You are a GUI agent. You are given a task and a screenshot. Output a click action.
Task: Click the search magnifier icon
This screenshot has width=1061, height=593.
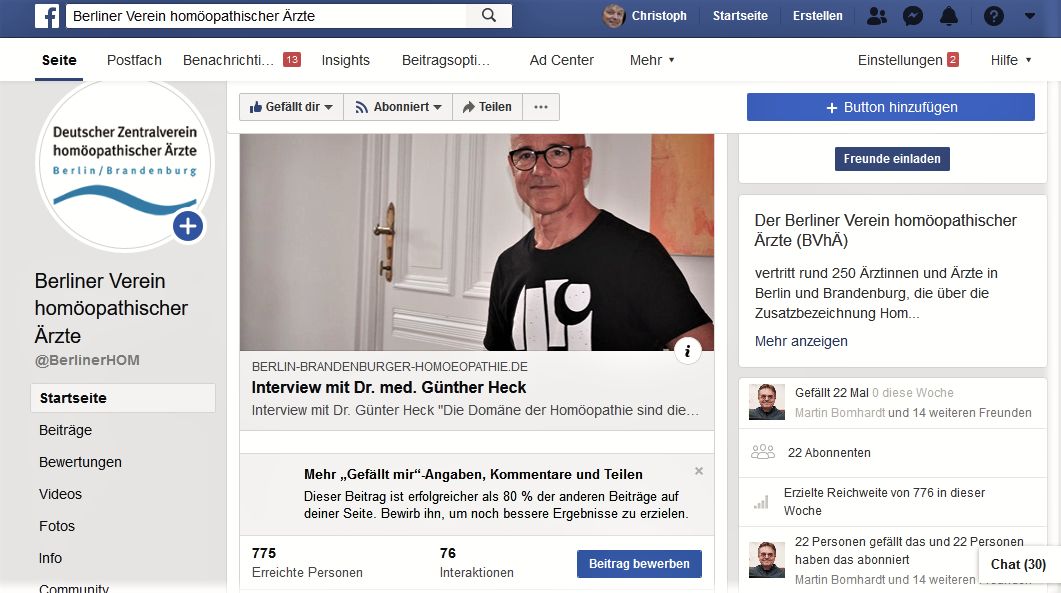click(489, 16)
